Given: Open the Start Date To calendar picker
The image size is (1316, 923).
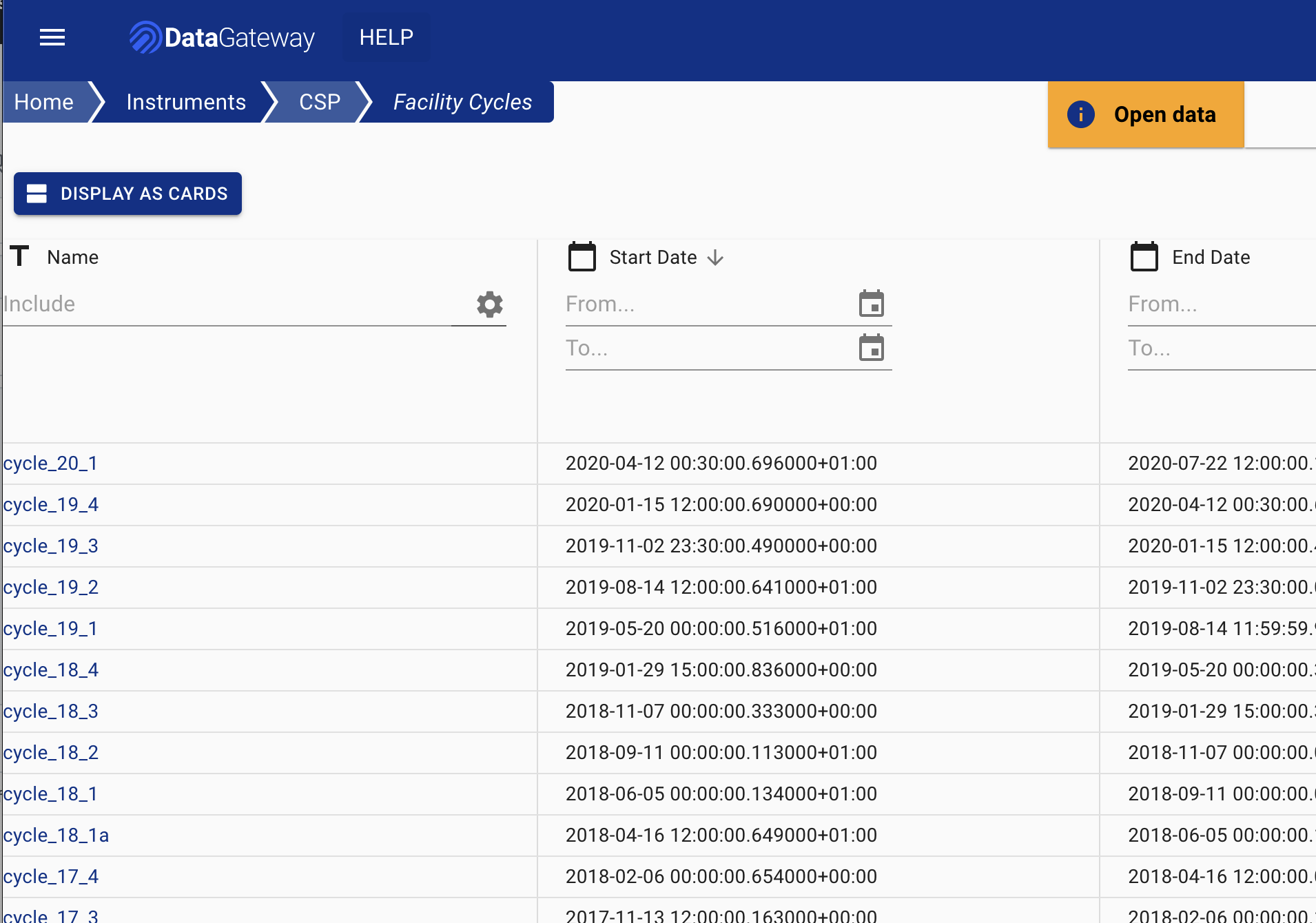Looking at the screenshot, I should (x=871, y=348).
